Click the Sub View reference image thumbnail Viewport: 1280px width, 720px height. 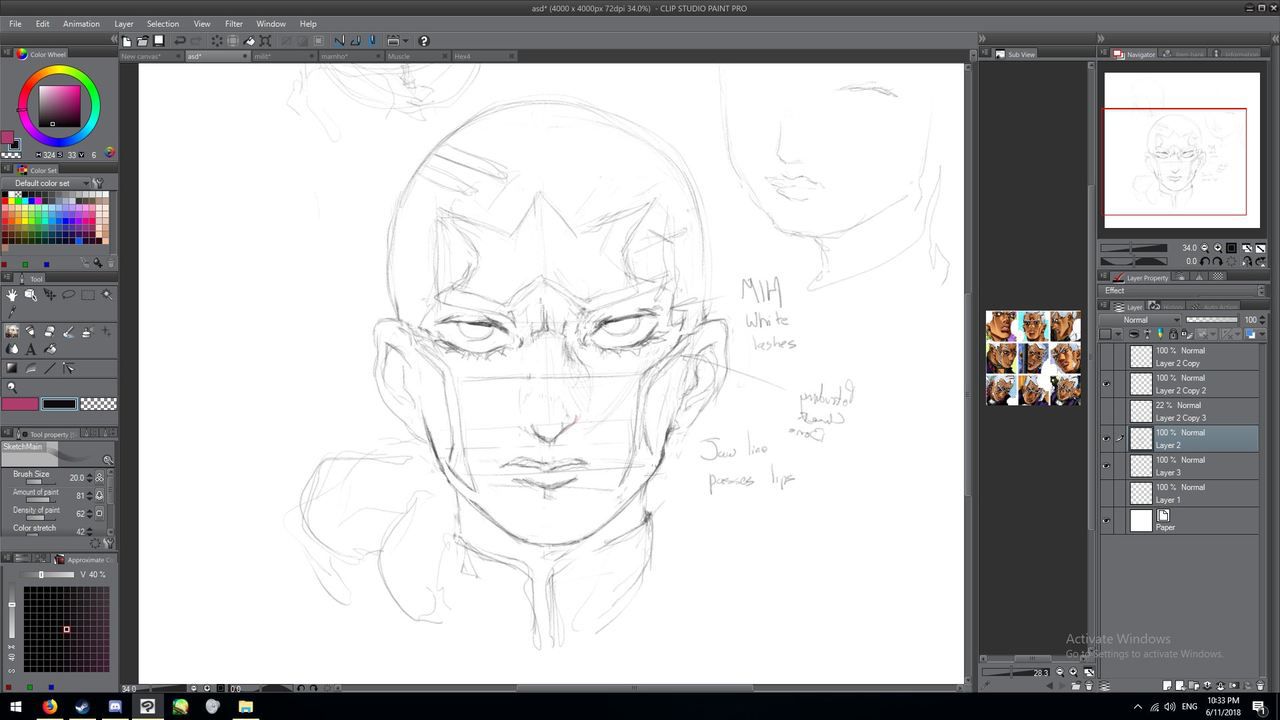(1033, 357)
